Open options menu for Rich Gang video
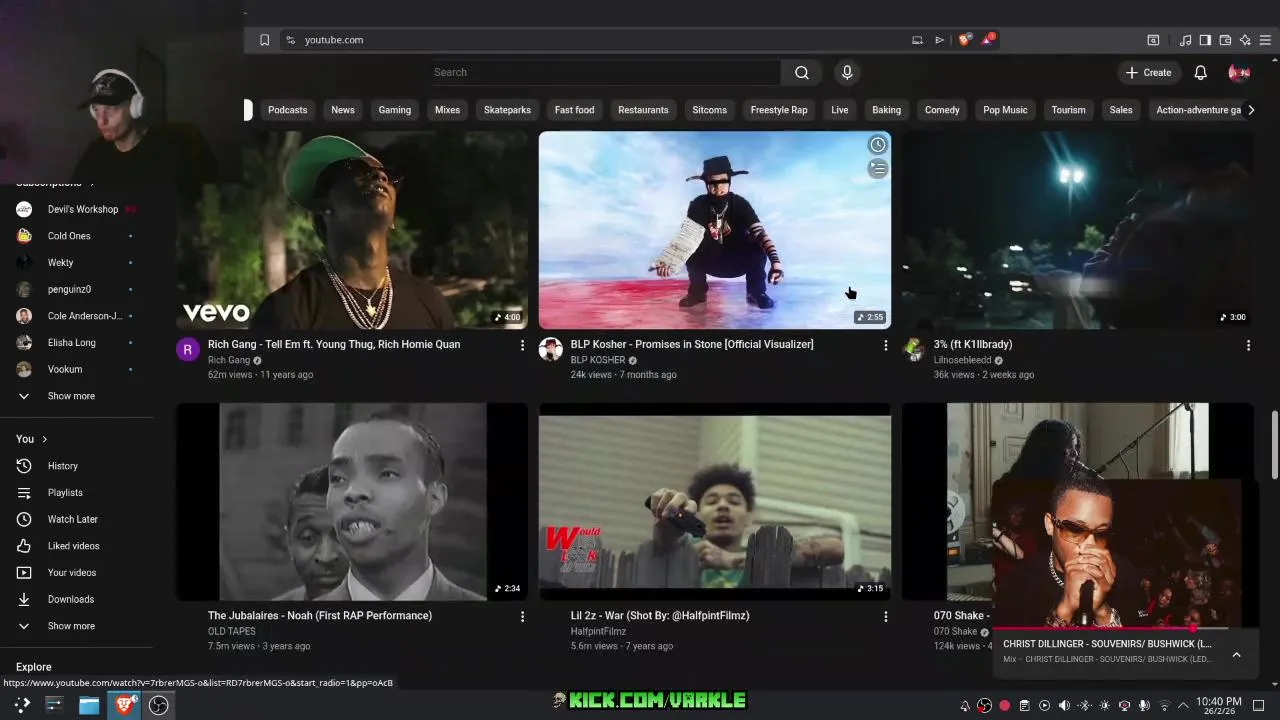This screenshot has height=720, width=1280. [522, 345]
